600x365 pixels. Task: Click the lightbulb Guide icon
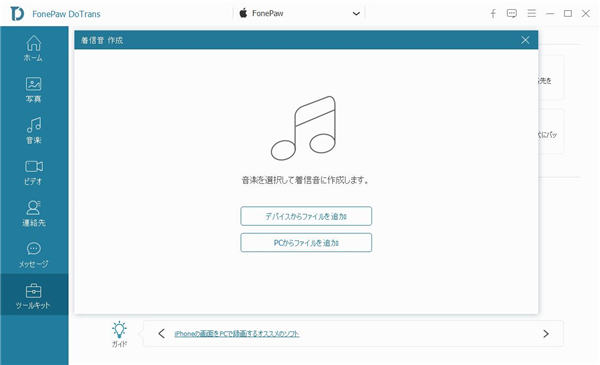pos(119,334)
